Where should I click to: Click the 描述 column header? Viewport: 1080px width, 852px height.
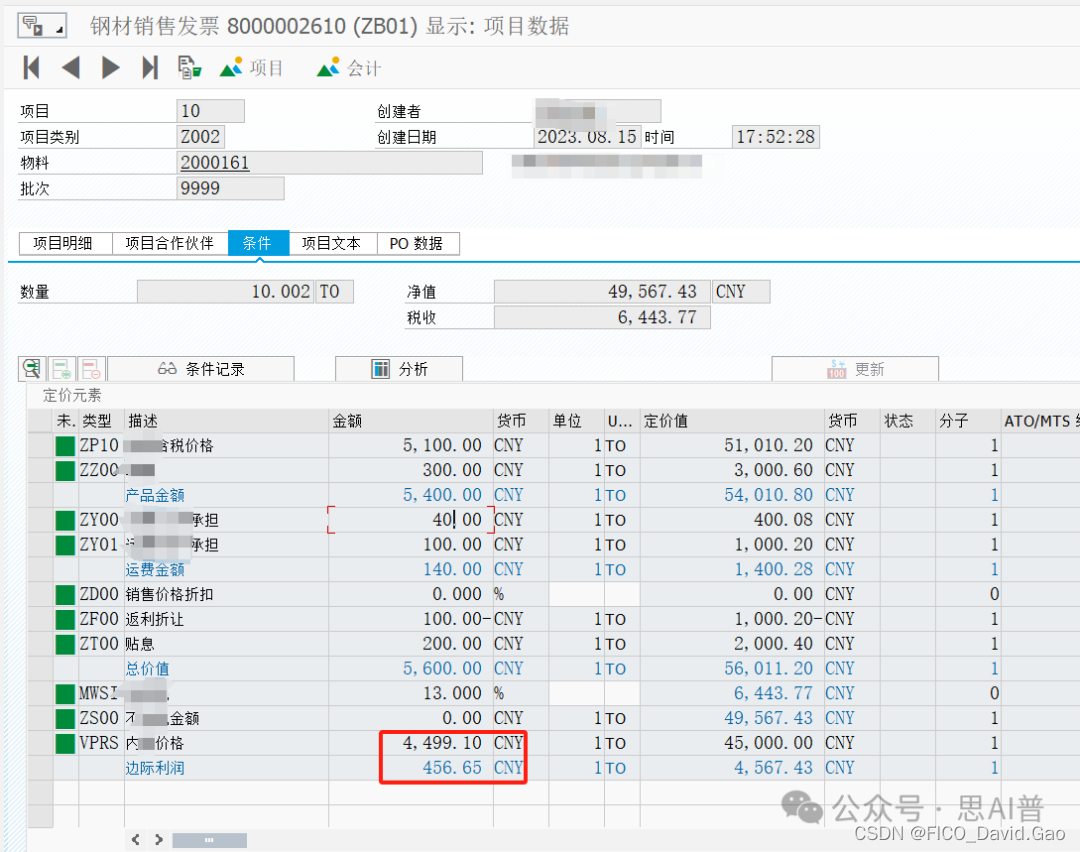point(226,421)
